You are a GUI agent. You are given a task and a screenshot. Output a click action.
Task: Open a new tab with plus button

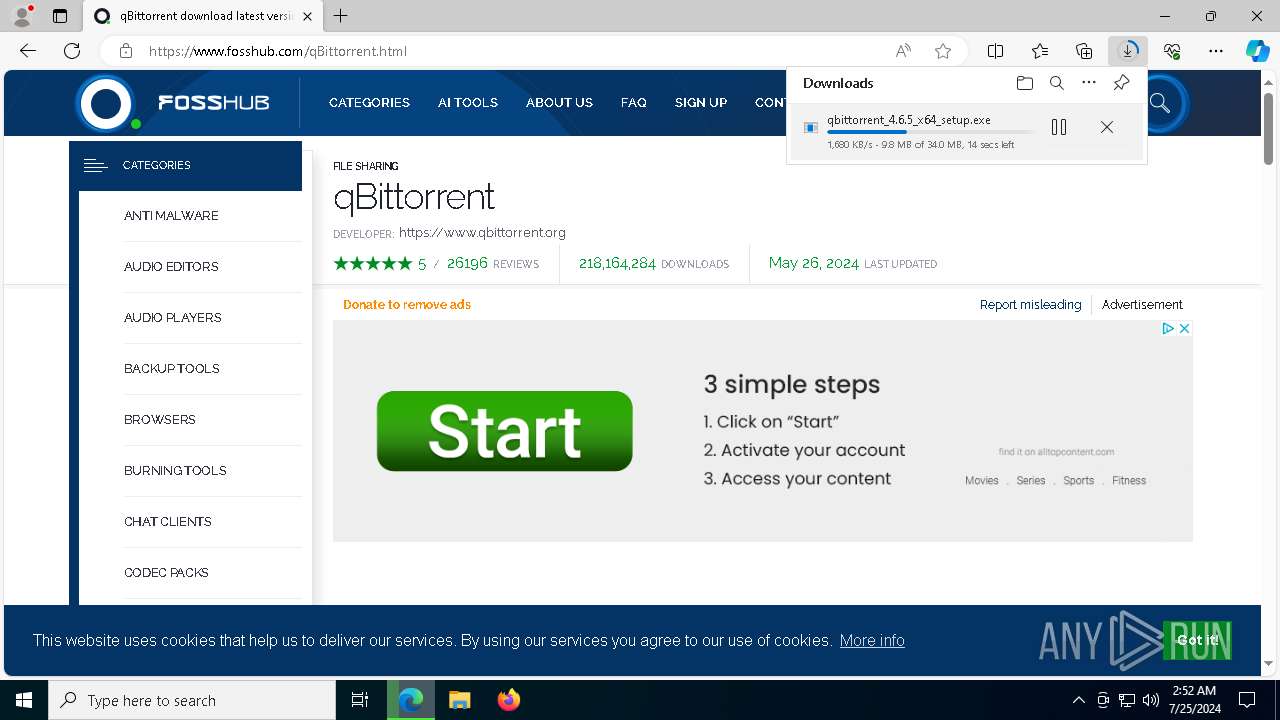(x=341, y=16)
